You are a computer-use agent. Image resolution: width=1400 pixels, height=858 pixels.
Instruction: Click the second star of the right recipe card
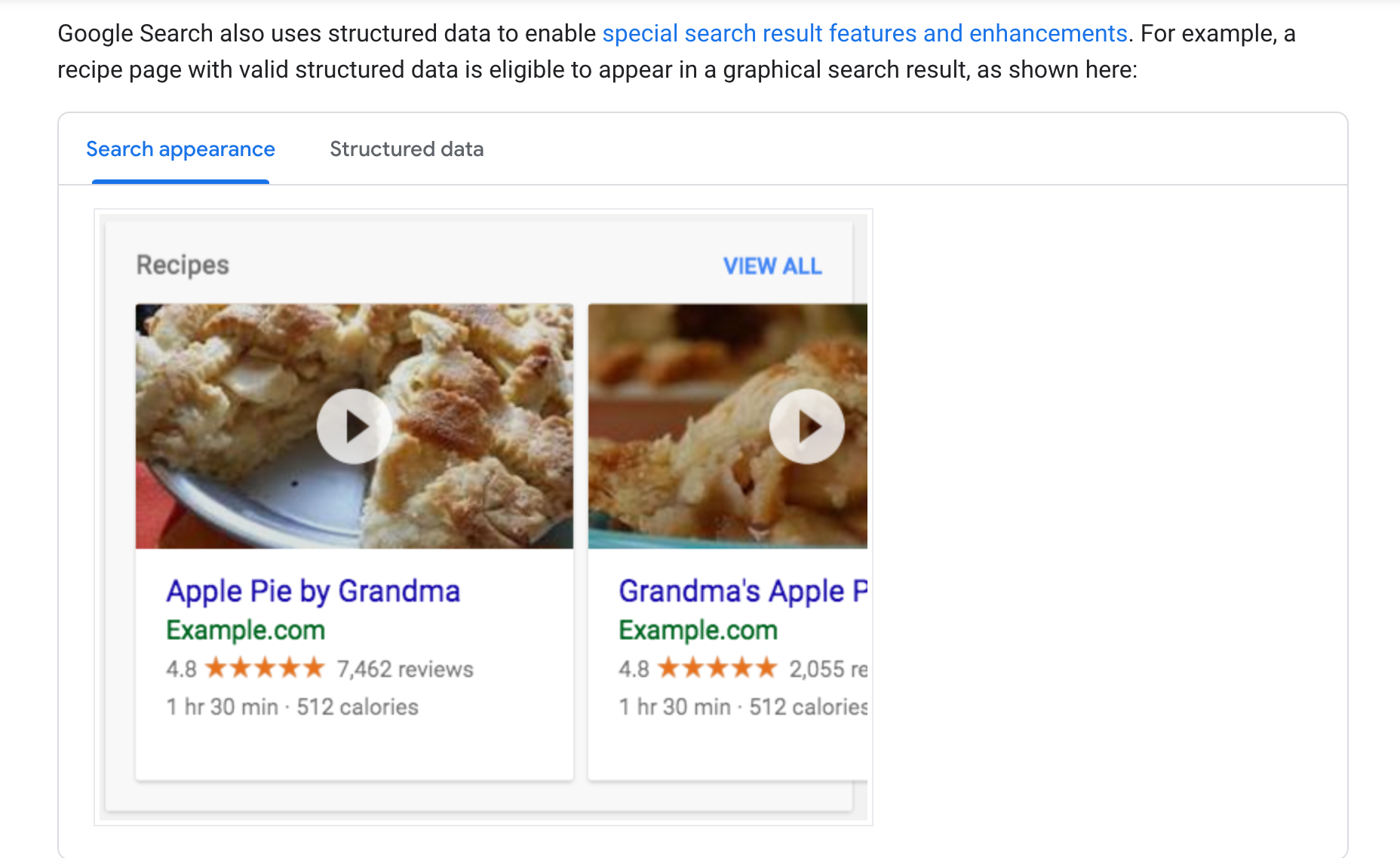pos(693,668)
